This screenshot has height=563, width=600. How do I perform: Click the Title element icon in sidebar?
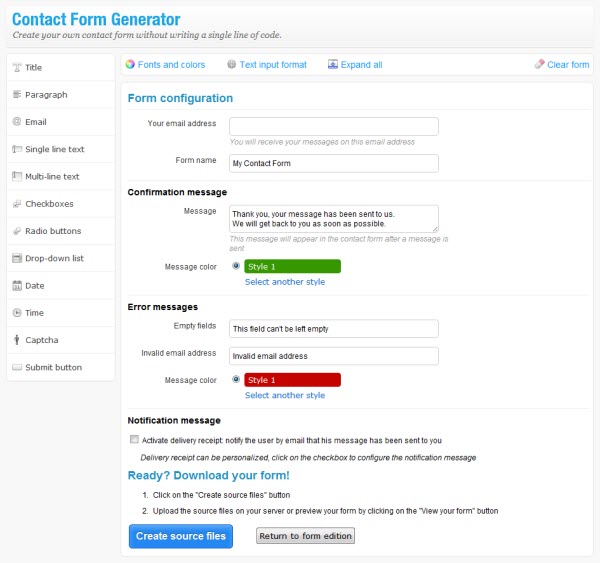[x=17, y=68]
